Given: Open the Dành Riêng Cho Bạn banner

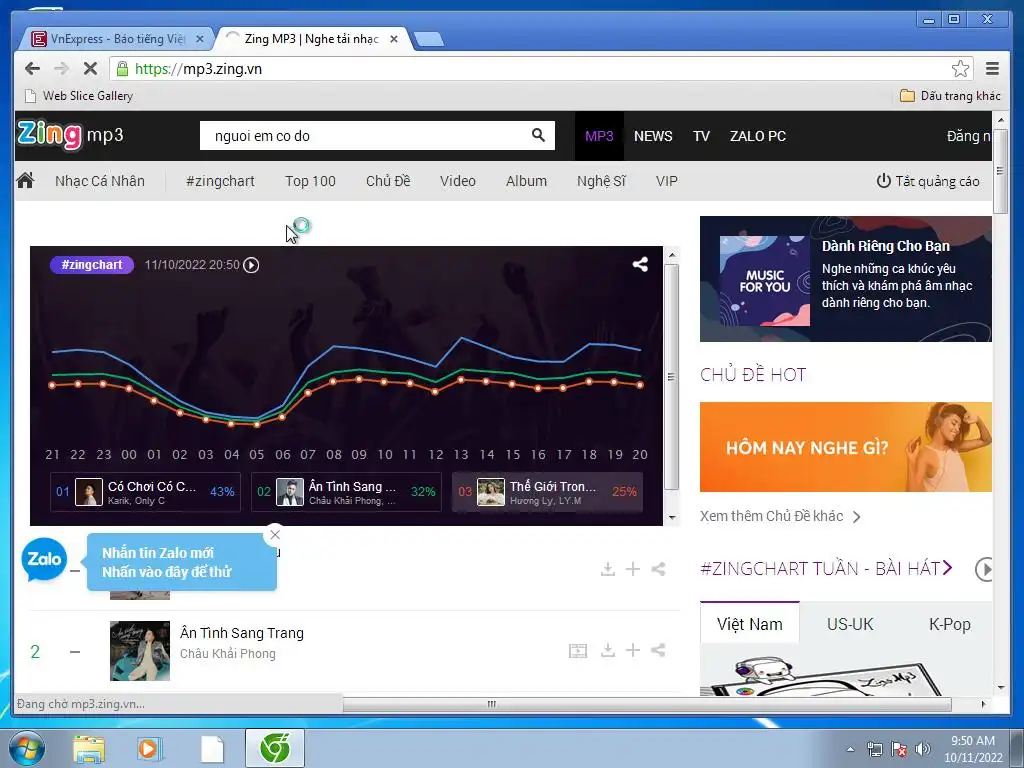Looking at the screenshot, I should tap(846, 279).
